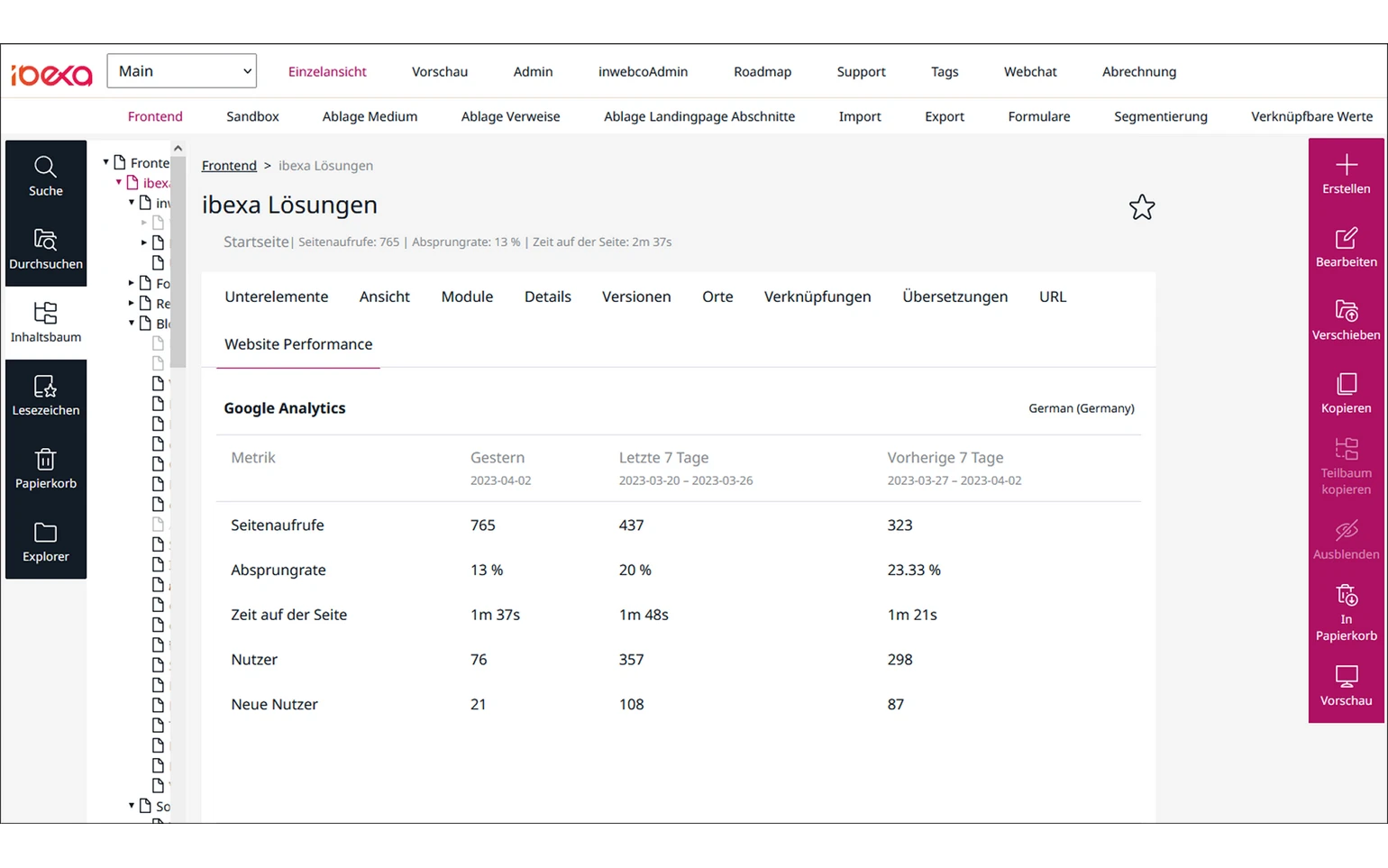
Task: Open the Papierkorb
Action: click(x=45, y=469)
